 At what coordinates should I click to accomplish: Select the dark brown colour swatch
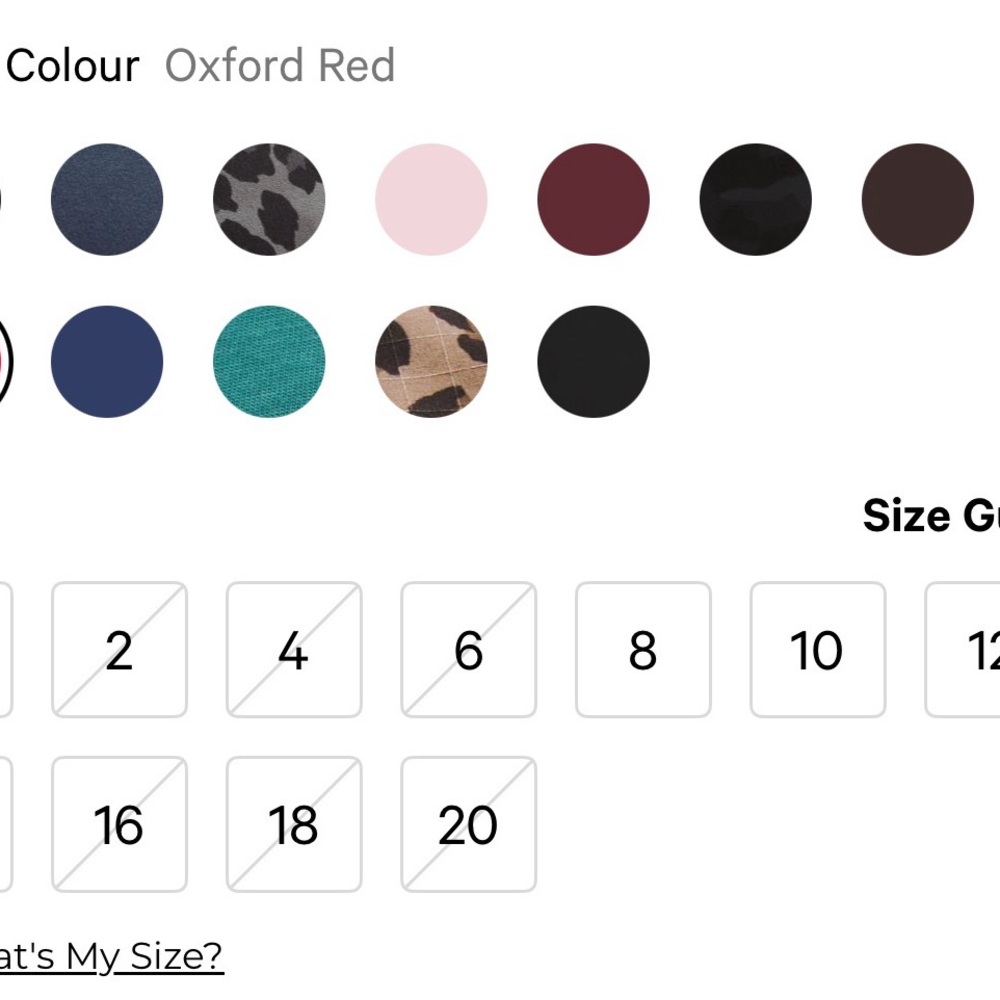tap(918, 200)
